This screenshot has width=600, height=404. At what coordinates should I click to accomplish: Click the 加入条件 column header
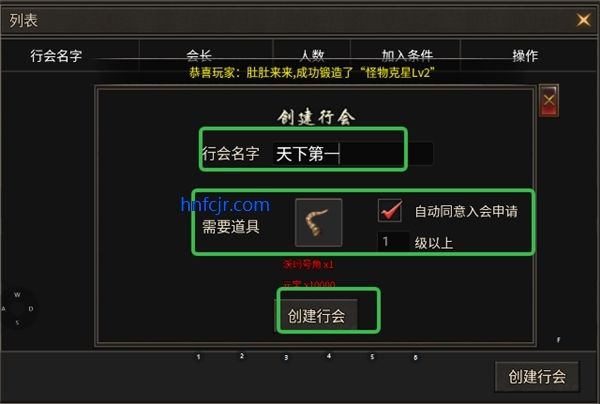pos(407,56)
